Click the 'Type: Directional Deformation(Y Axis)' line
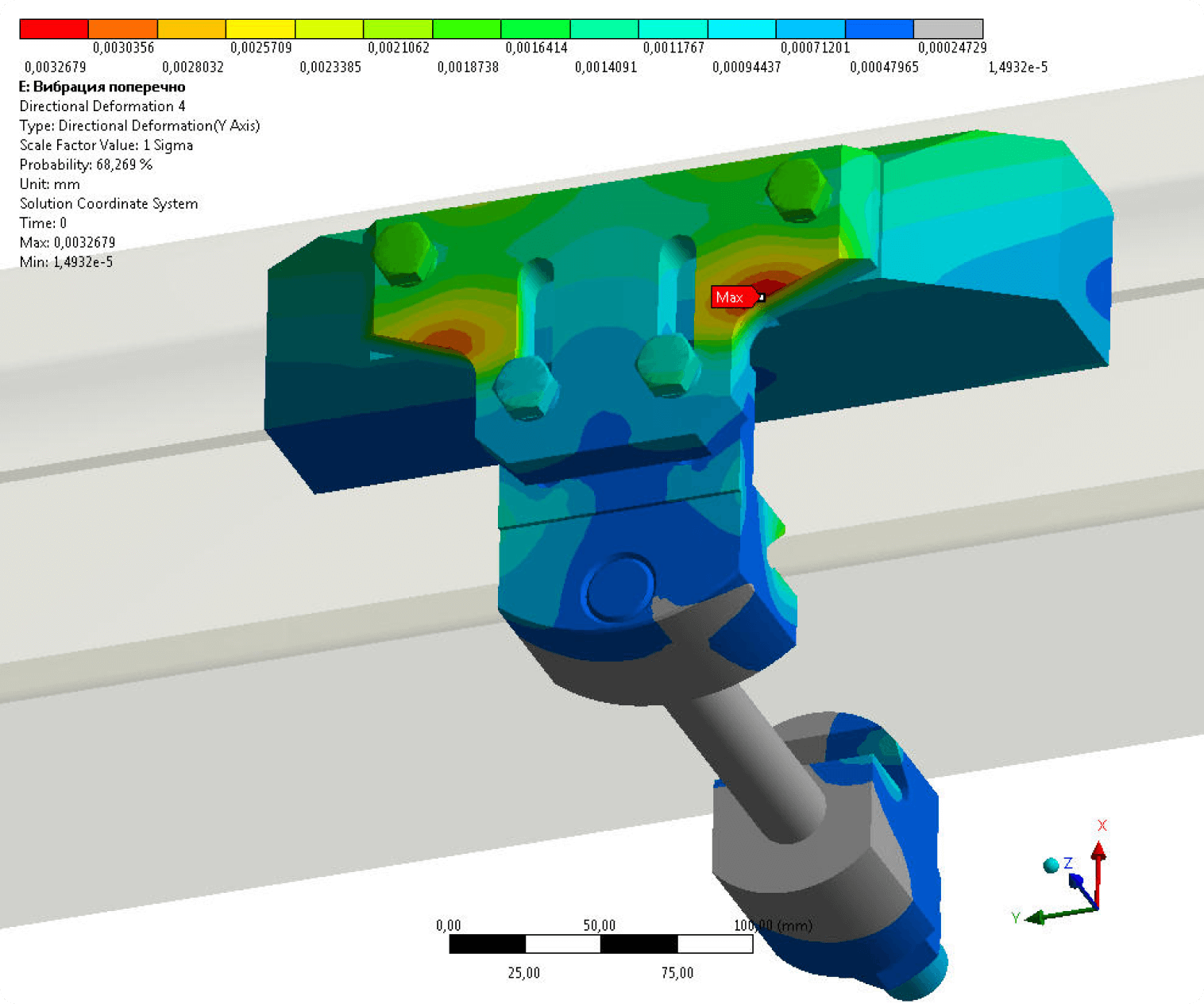The image size is (1204, 1004). (x=140, y=125)
